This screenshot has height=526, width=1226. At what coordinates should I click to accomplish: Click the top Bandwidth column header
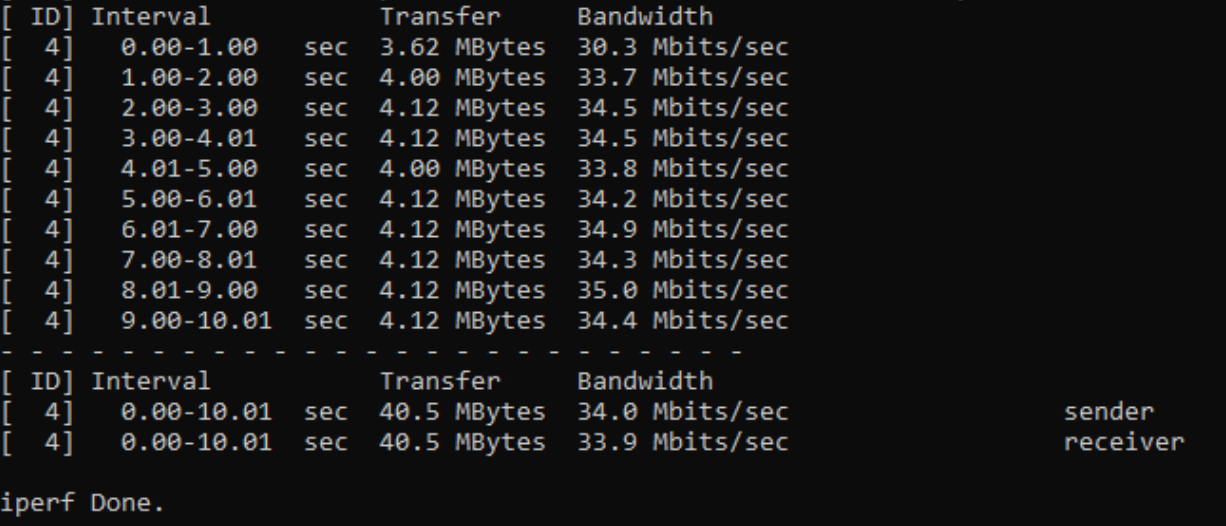645,16
